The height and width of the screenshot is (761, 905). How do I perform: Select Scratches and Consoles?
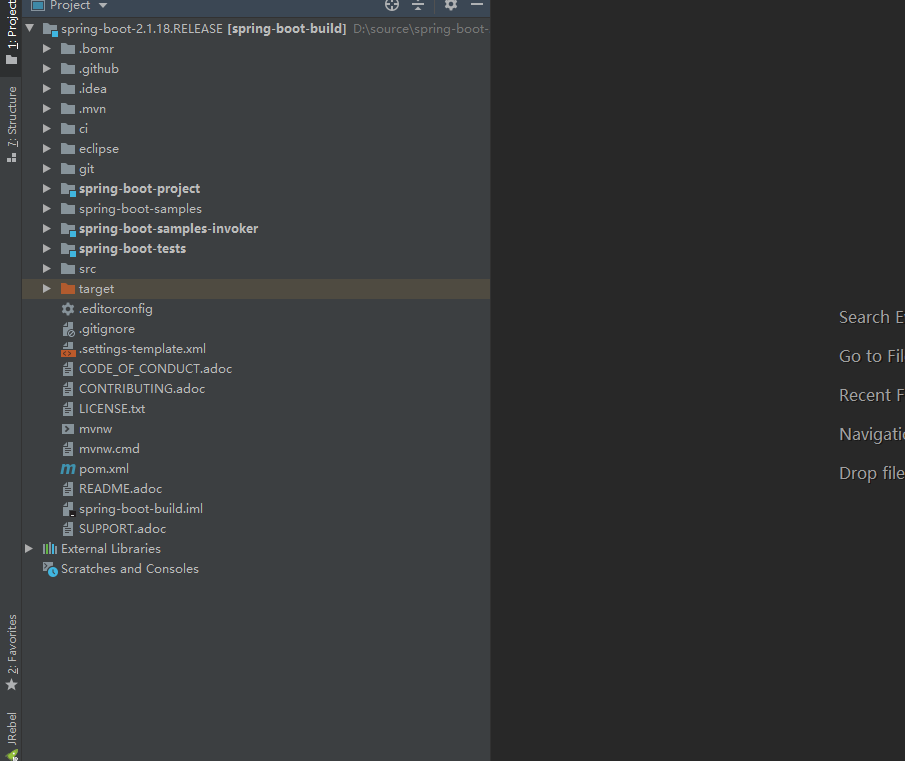[x=130, y=569]
